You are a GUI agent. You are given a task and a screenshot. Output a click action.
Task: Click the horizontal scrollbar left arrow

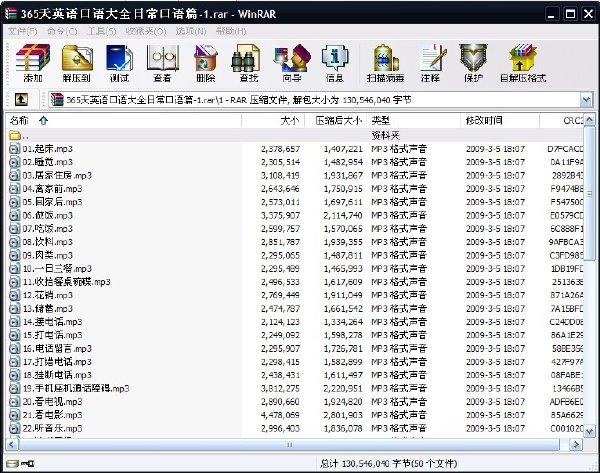(11, 444)
